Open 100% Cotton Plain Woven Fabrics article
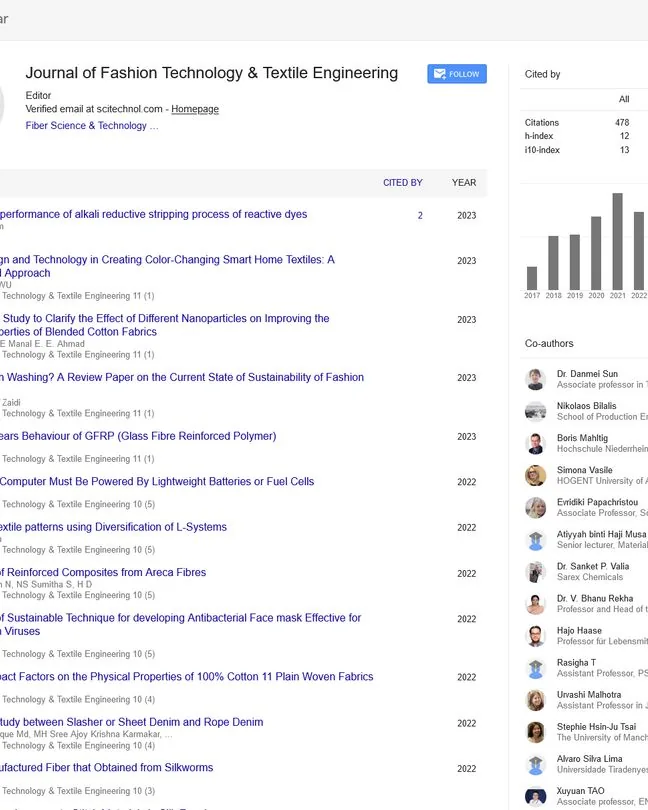 point(187,677)
